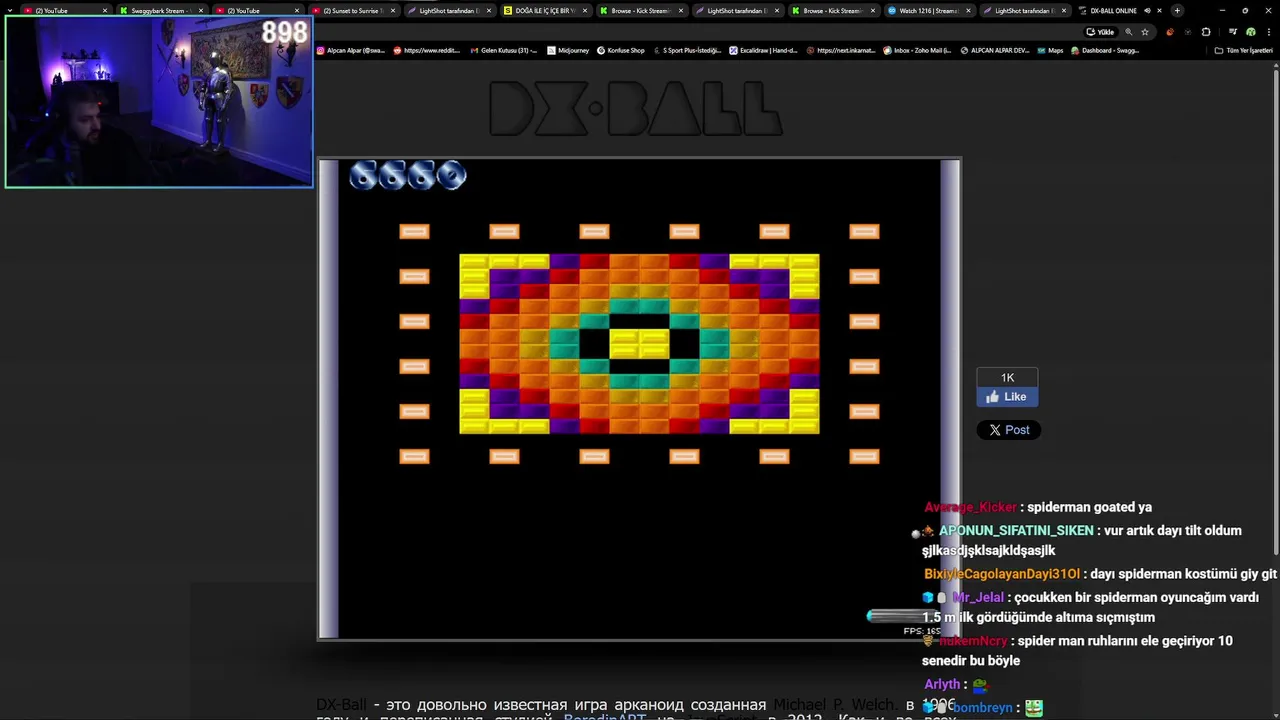Click the Yükle install app button
The image size is (1280, 720).
click(1100, 32)
